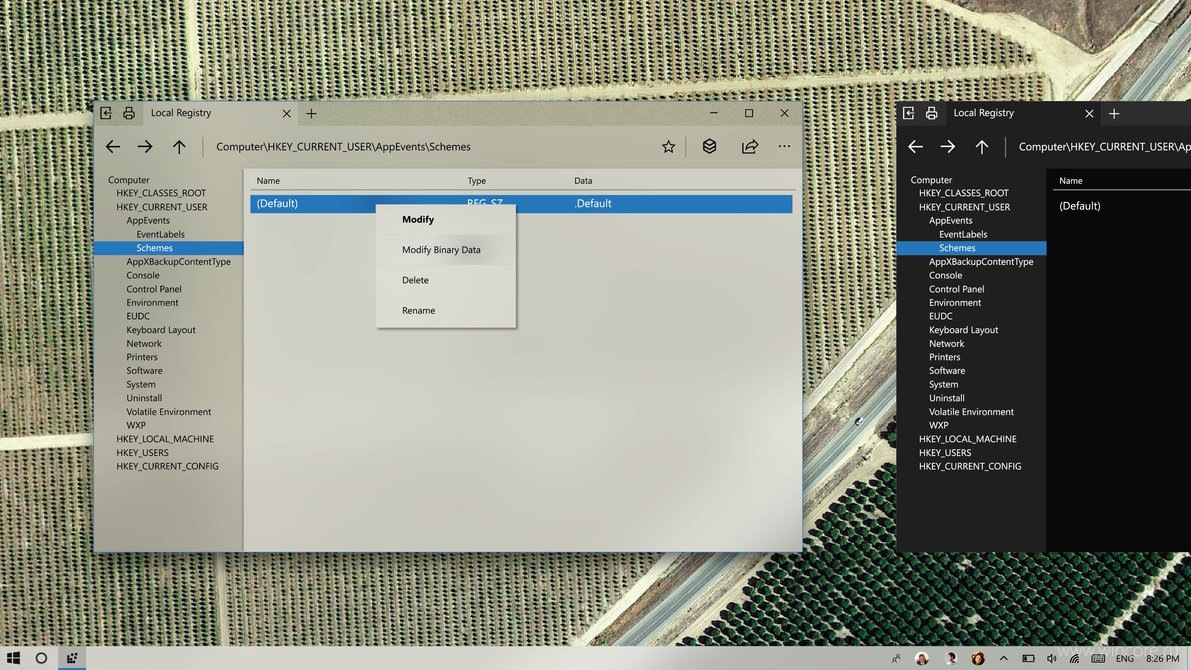Open the more options ellipsis menu
Viewport: 1191px width, 670px height.
pos(784,146)
